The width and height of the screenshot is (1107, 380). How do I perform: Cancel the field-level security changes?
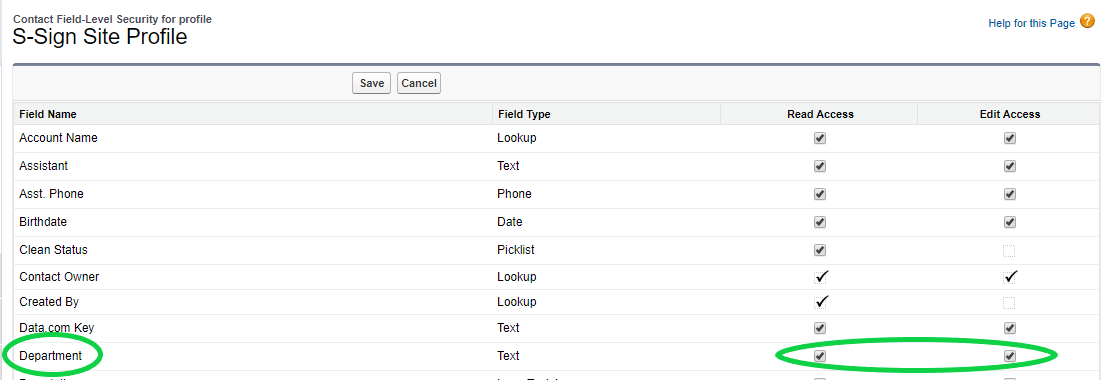pos(419,83)
